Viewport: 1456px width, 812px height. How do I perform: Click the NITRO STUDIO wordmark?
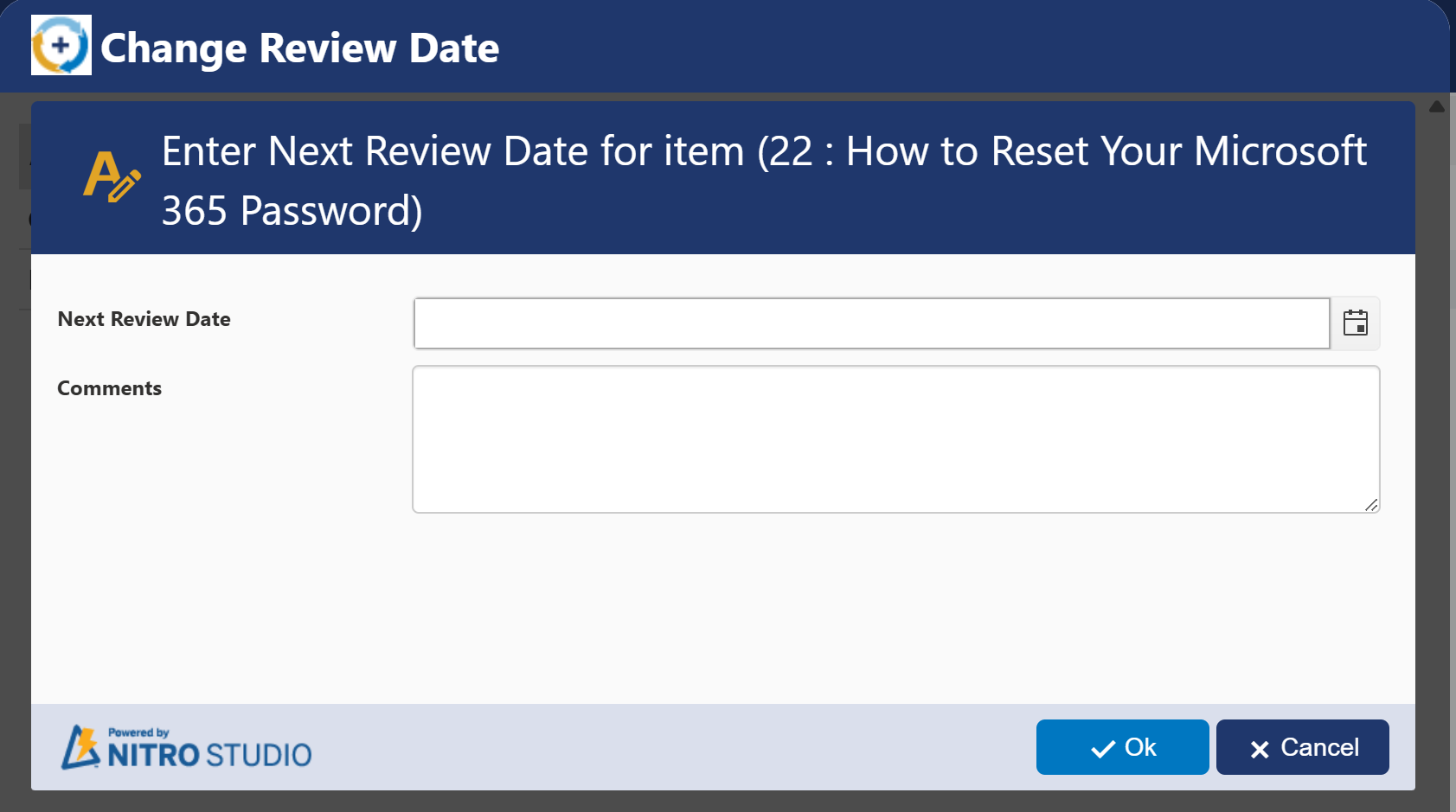[x=209, y=755]
